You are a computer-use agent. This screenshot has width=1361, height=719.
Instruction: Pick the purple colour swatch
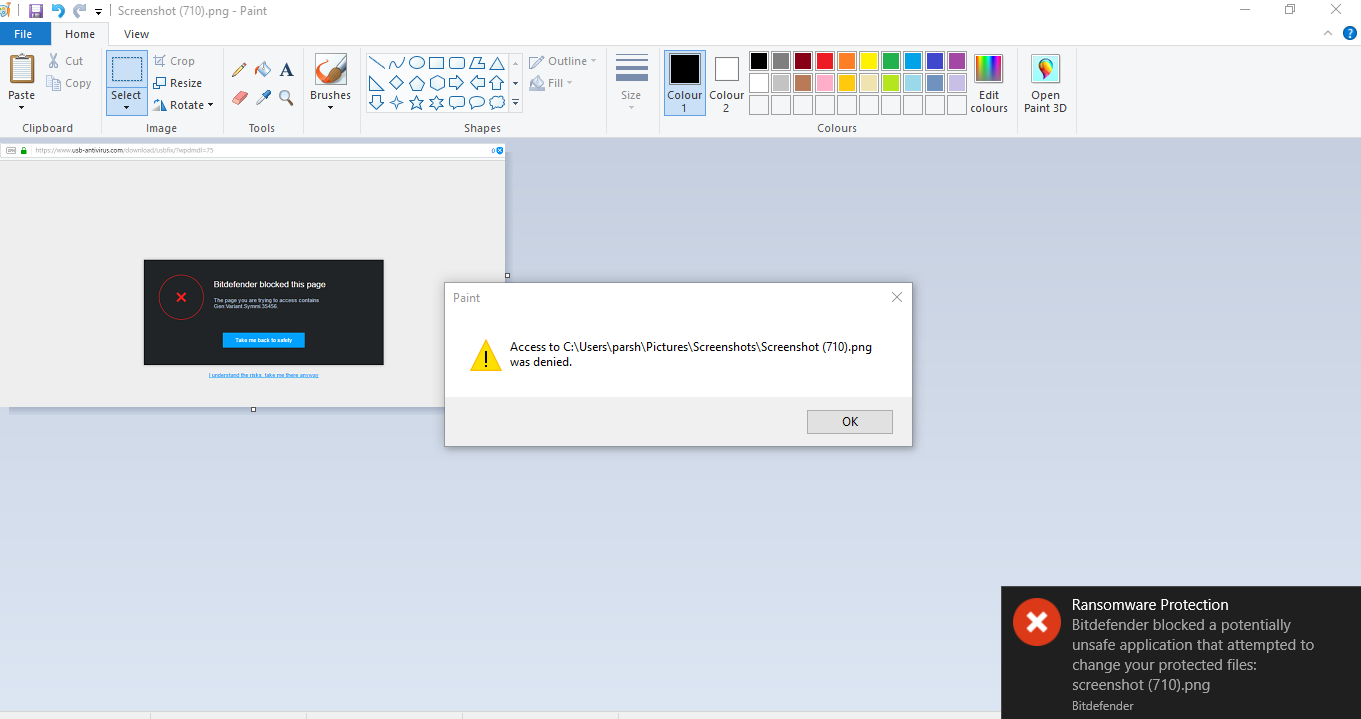[957, 61]
